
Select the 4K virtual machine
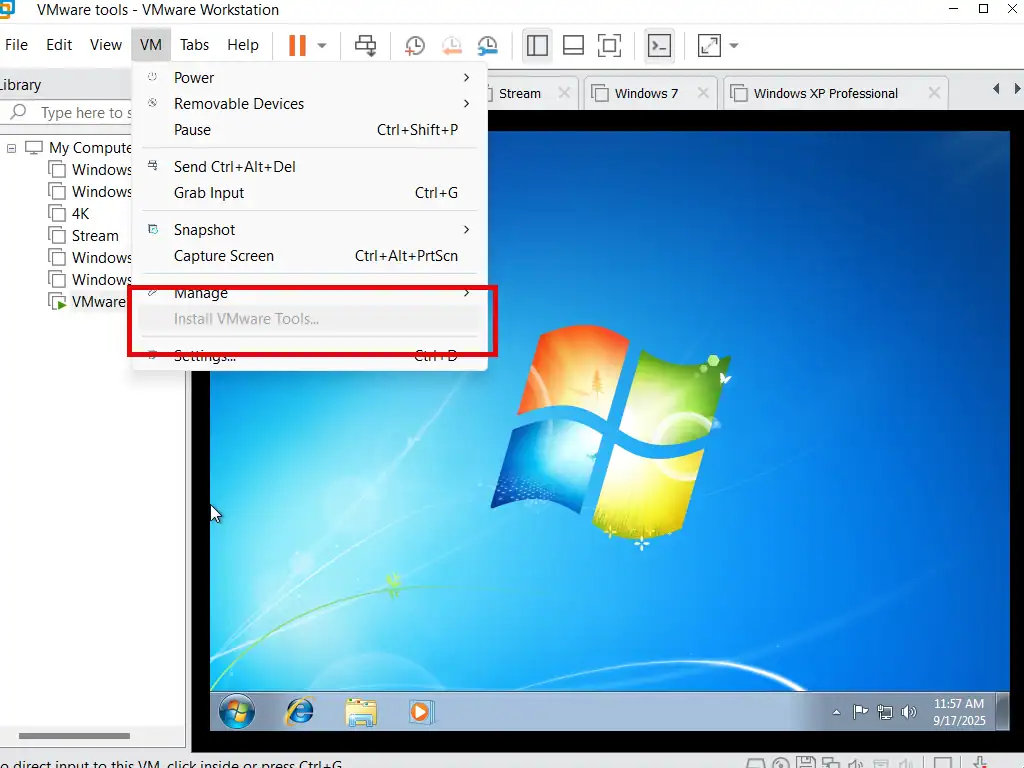(x=80, y=214)
